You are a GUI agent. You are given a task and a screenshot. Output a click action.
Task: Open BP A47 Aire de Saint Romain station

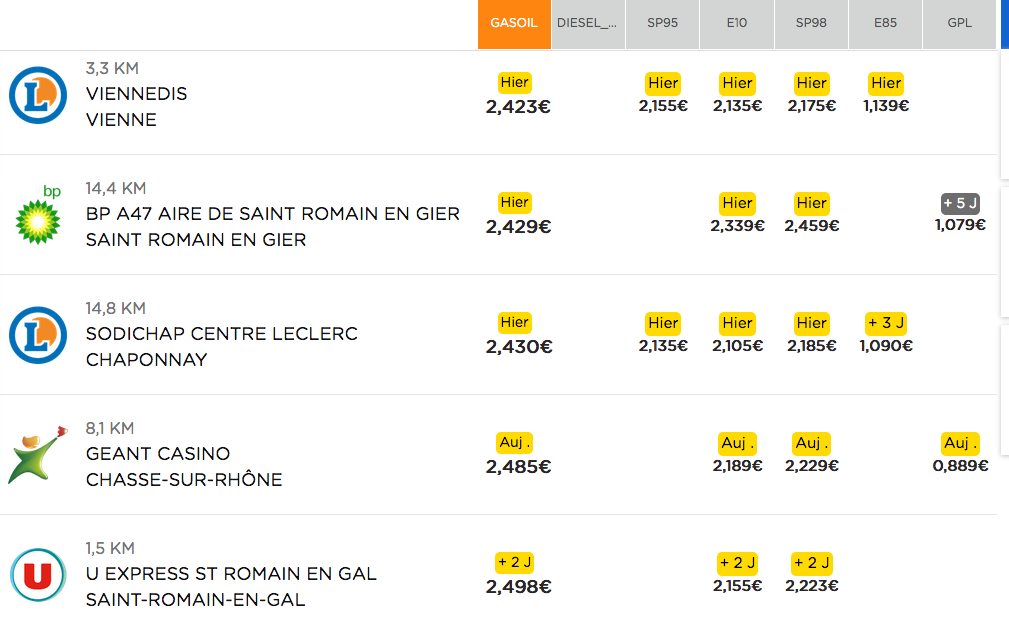[273, 227]
